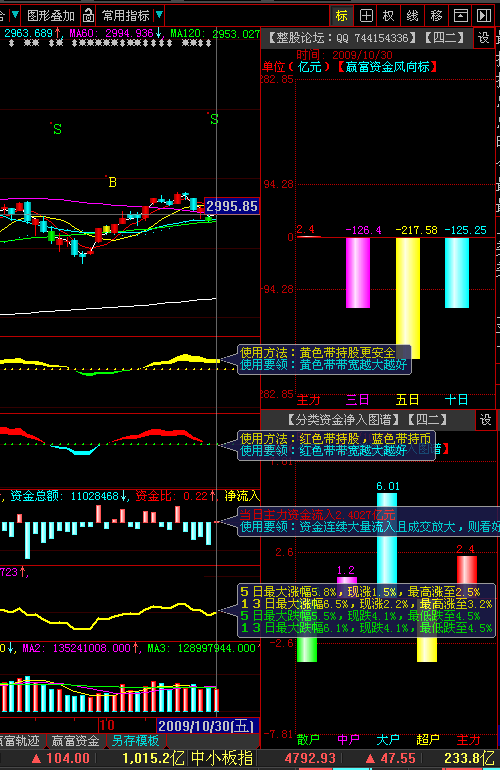Click the collapse panel window icon

[460, 16]
